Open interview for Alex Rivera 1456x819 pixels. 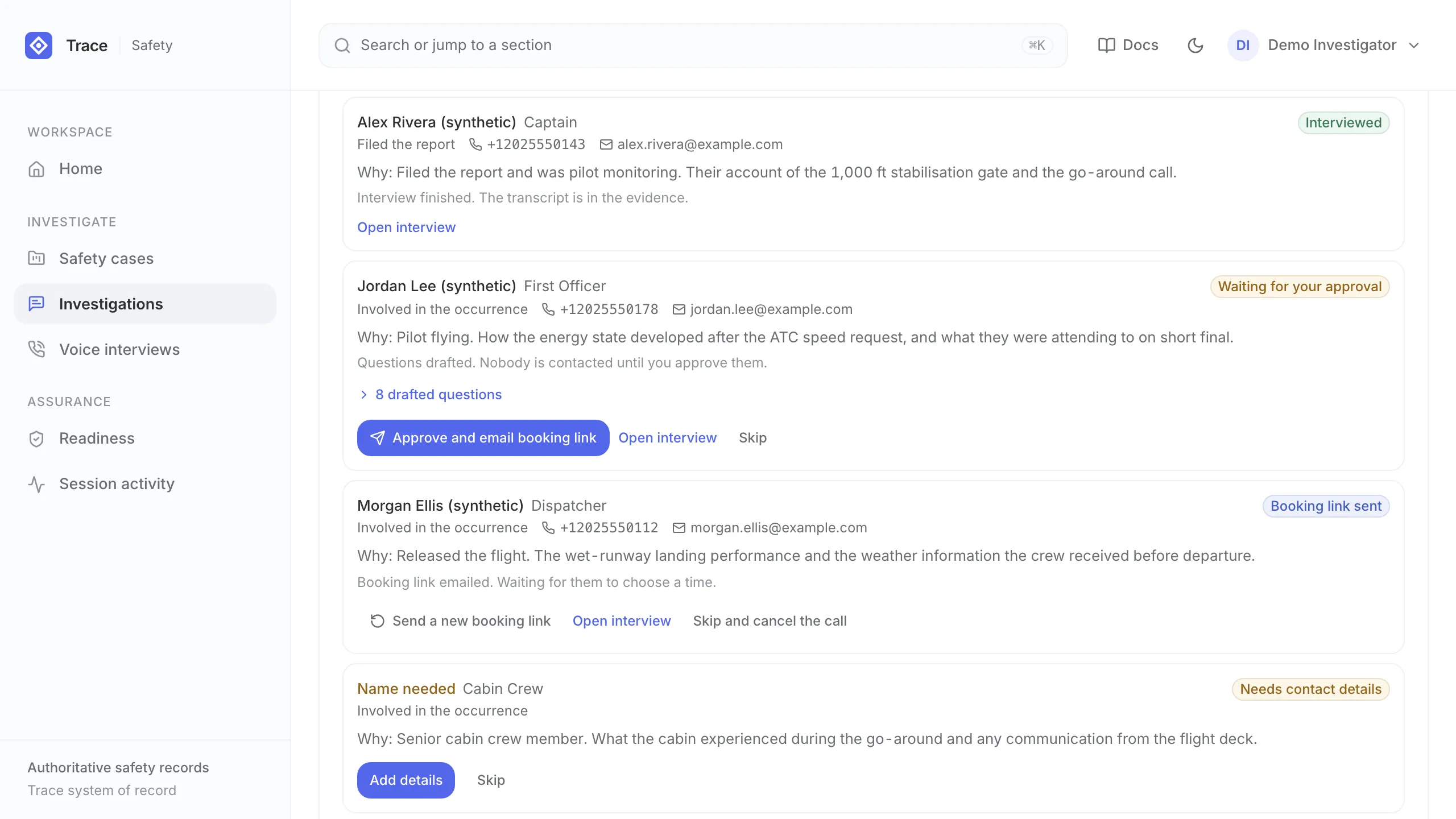pos(406,227)
